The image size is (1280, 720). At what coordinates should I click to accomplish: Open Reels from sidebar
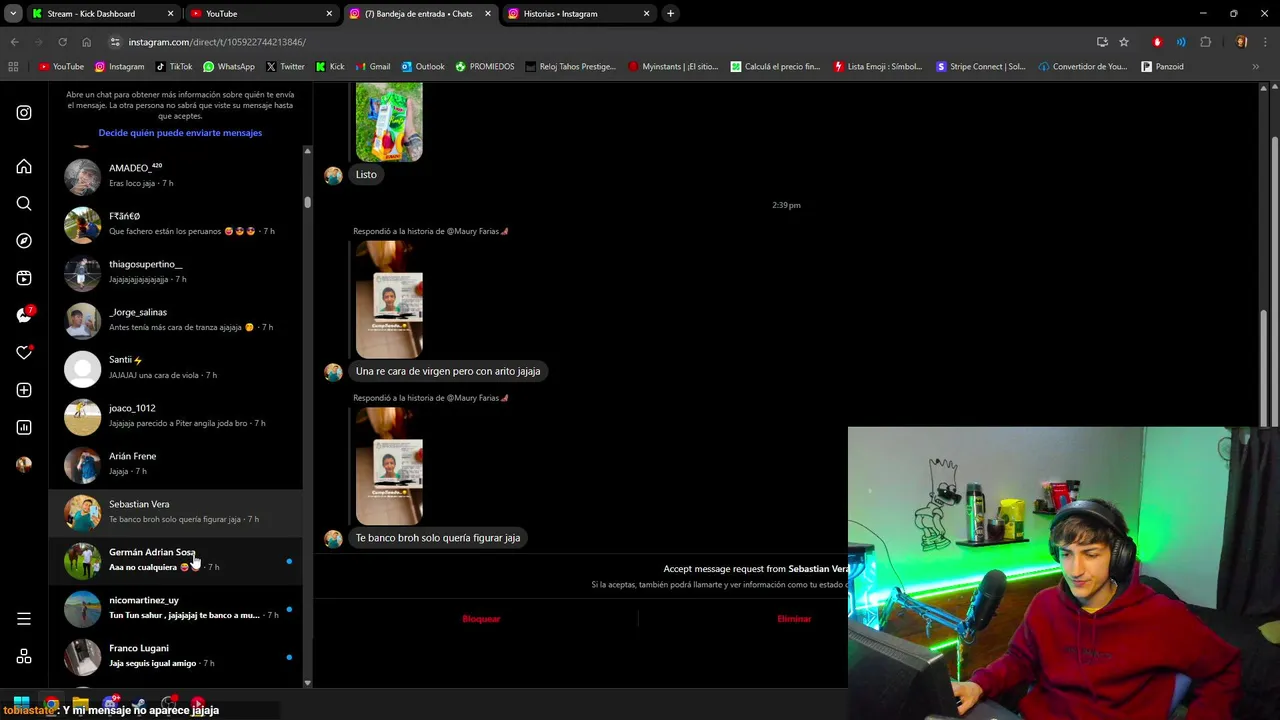point(24,278)
